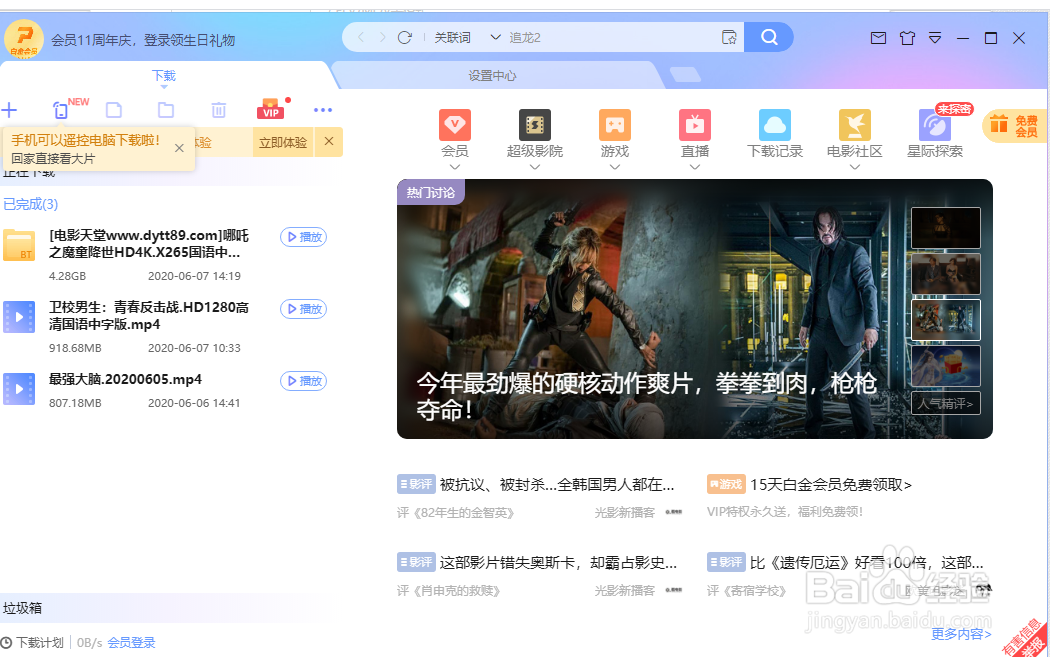Open more options with the three-dot icon
The image size is (1050, 657).
[323, 110]
